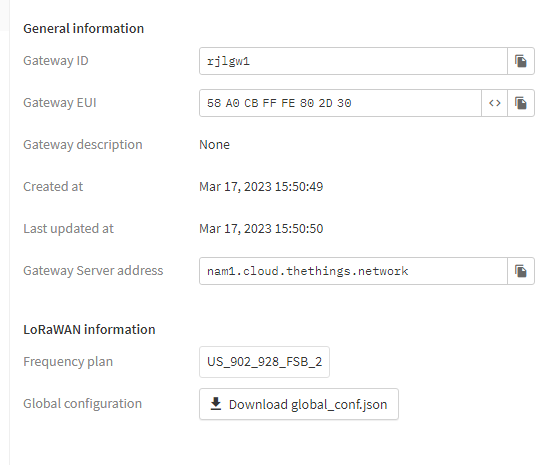Click the LoRaWAN information heading

(x=89, y=330)
